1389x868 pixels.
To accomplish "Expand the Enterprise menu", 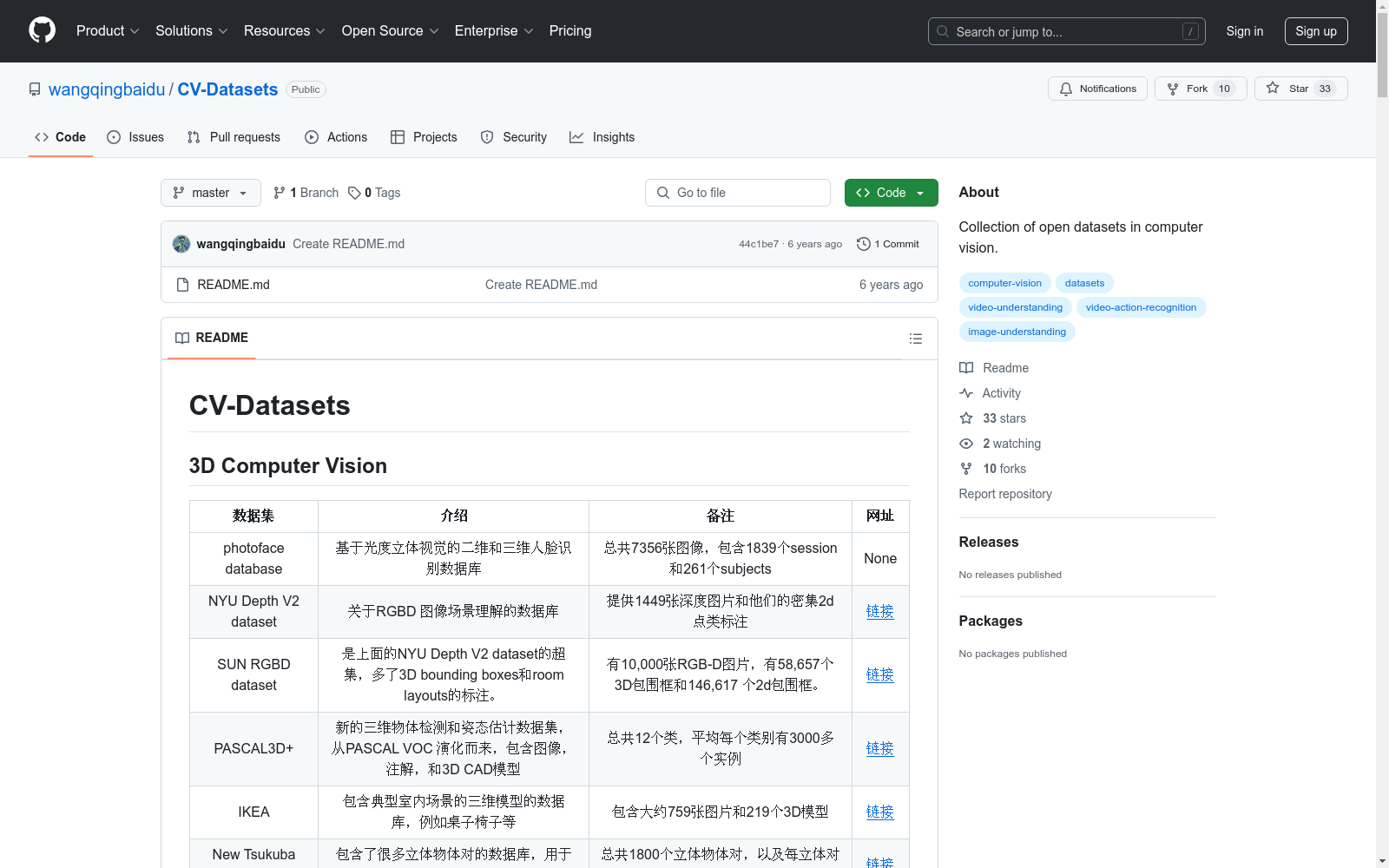I will coord(494,31).
